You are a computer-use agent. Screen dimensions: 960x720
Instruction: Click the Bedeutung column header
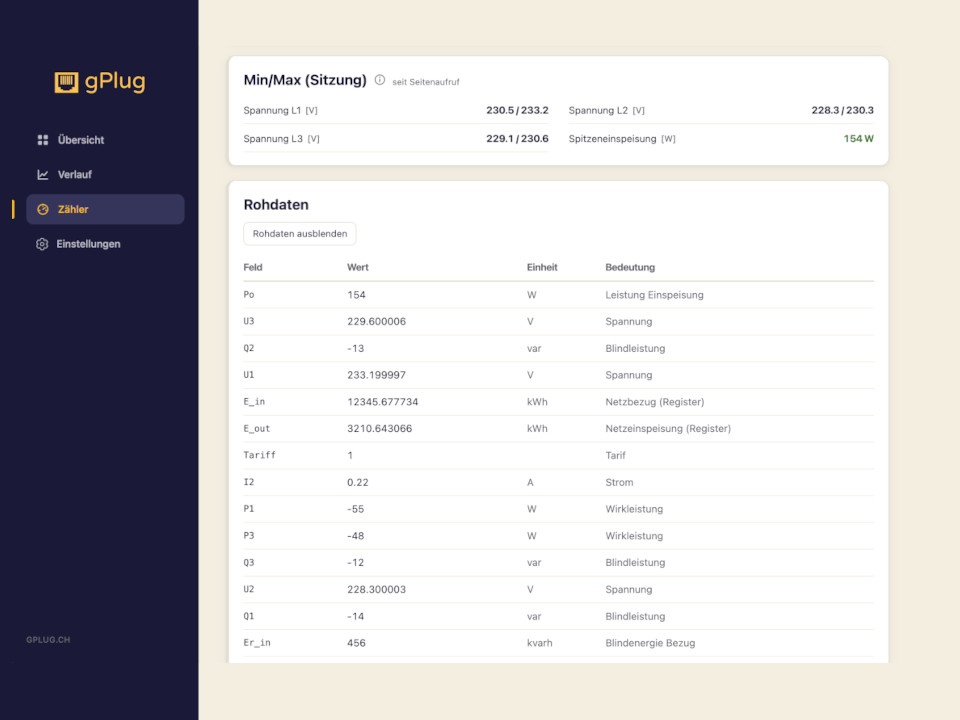click(x=630, y=268)
